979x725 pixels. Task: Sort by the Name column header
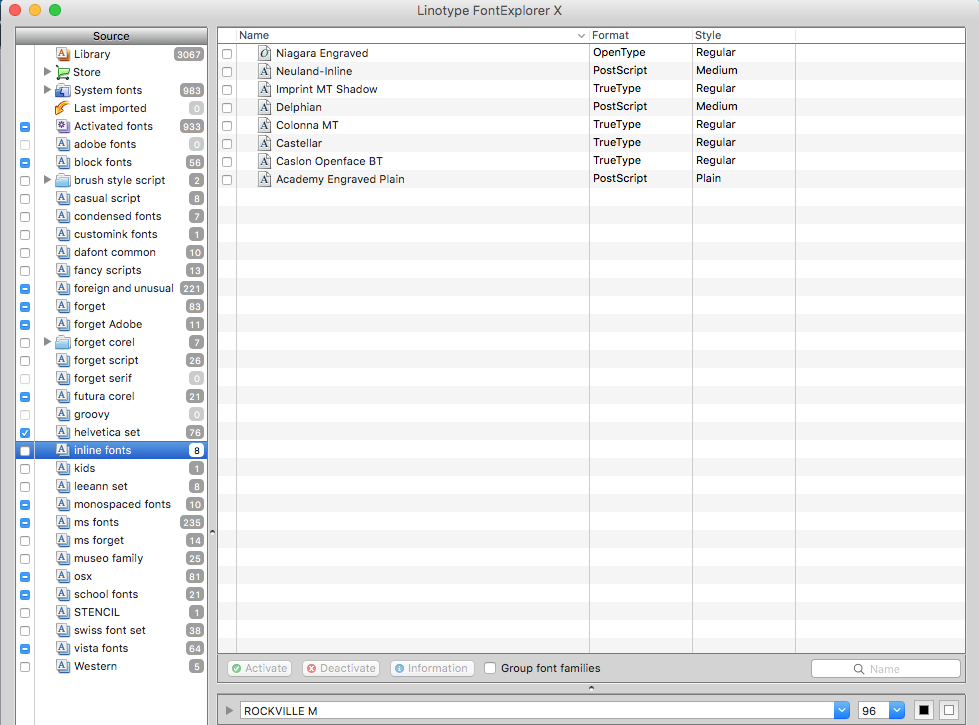tap(413, 36)
